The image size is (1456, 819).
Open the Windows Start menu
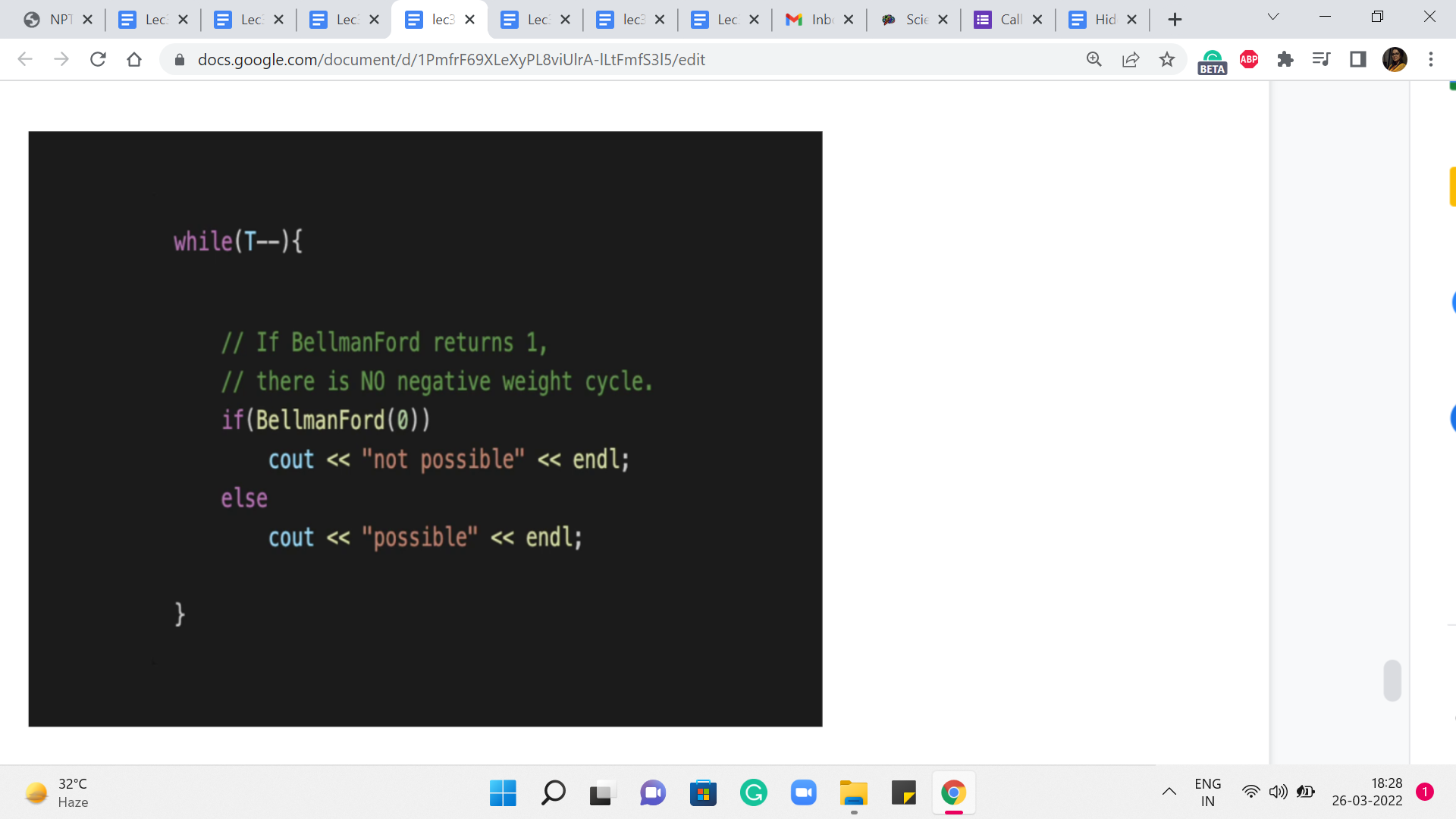click(503, 793)
